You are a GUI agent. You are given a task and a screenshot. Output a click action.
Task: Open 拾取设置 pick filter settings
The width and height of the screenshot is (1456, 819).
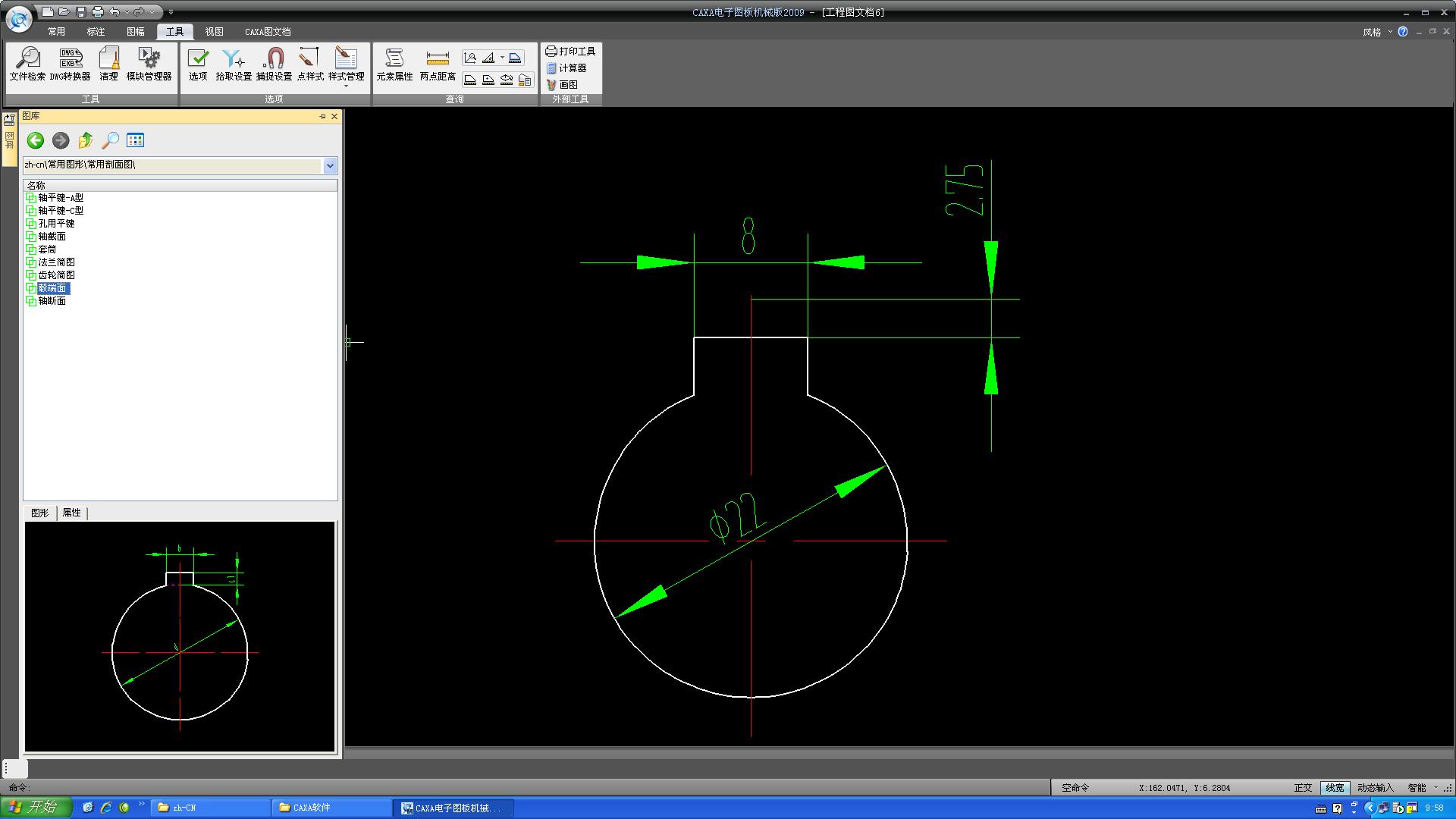234,64
